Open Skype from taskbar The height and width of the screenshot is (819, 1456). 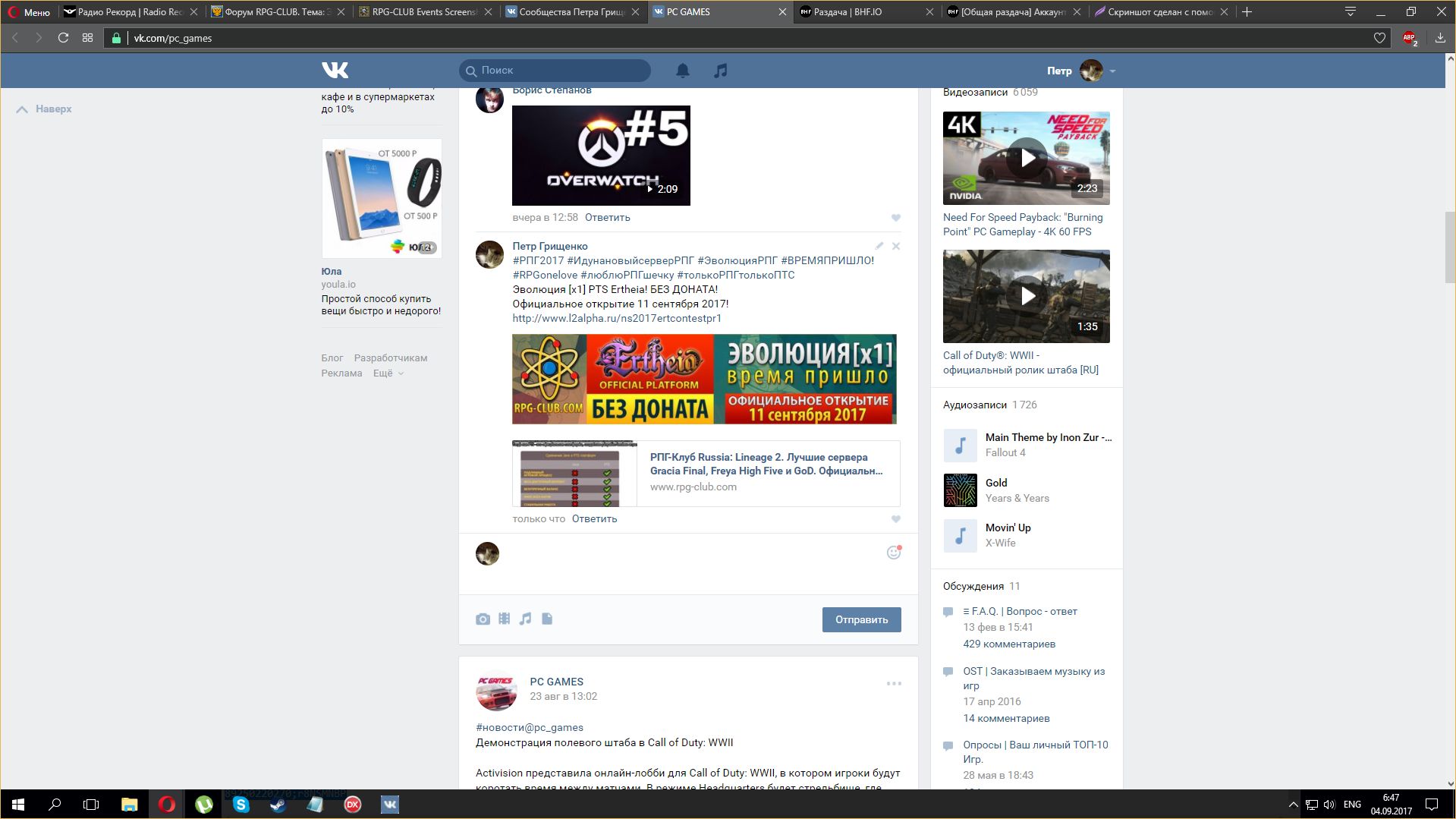click(x=241, y=805)
